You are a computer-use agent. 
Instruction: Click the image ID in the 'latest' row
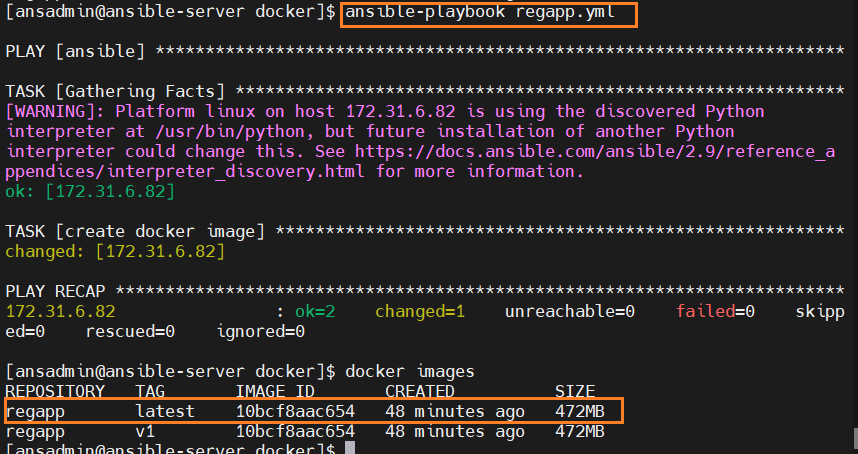click(x=295, y=411)
